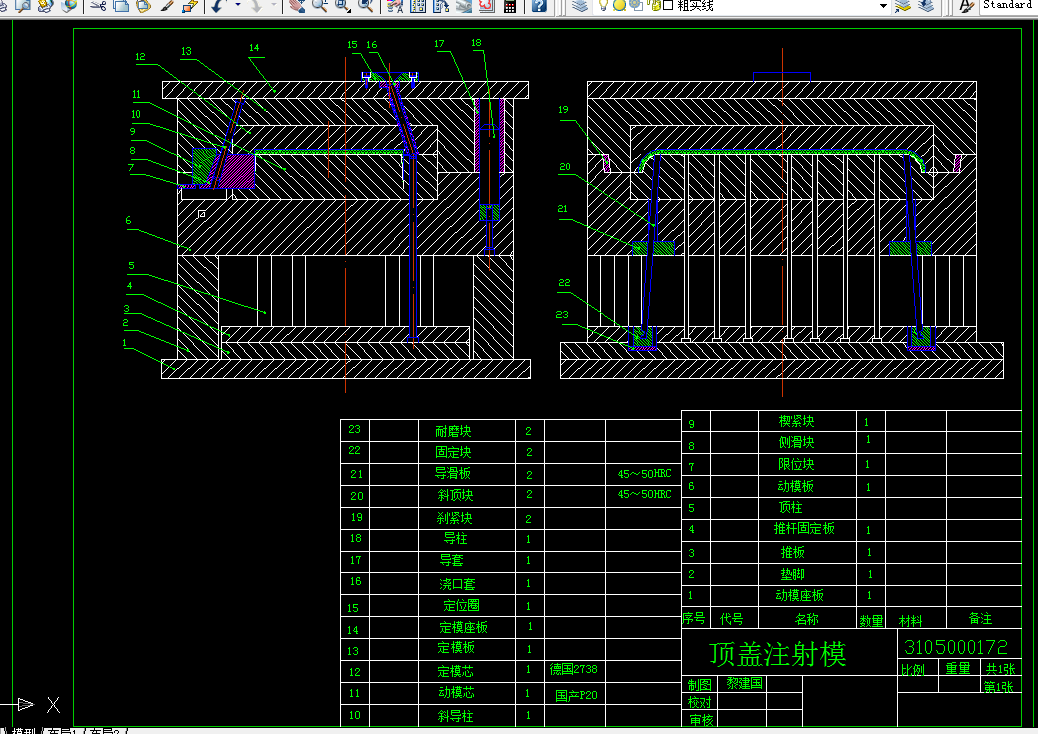Viewport: 1038px width, 734px height.
Task: Click the 固定块 cell in row 22
Action: click(x=453, y=452)
